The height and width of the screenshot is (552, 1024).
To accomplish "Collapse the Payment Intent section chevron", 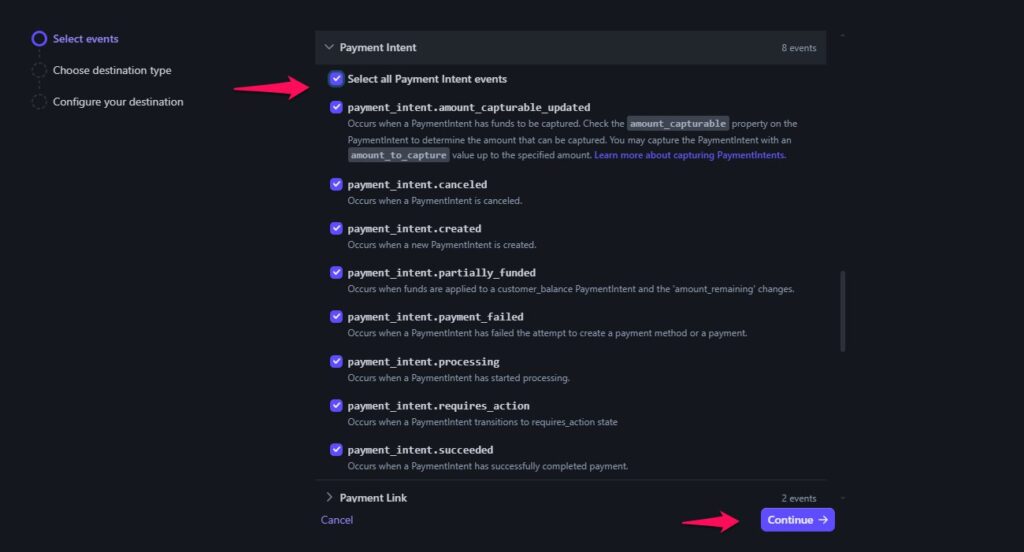I will (329, 47).
